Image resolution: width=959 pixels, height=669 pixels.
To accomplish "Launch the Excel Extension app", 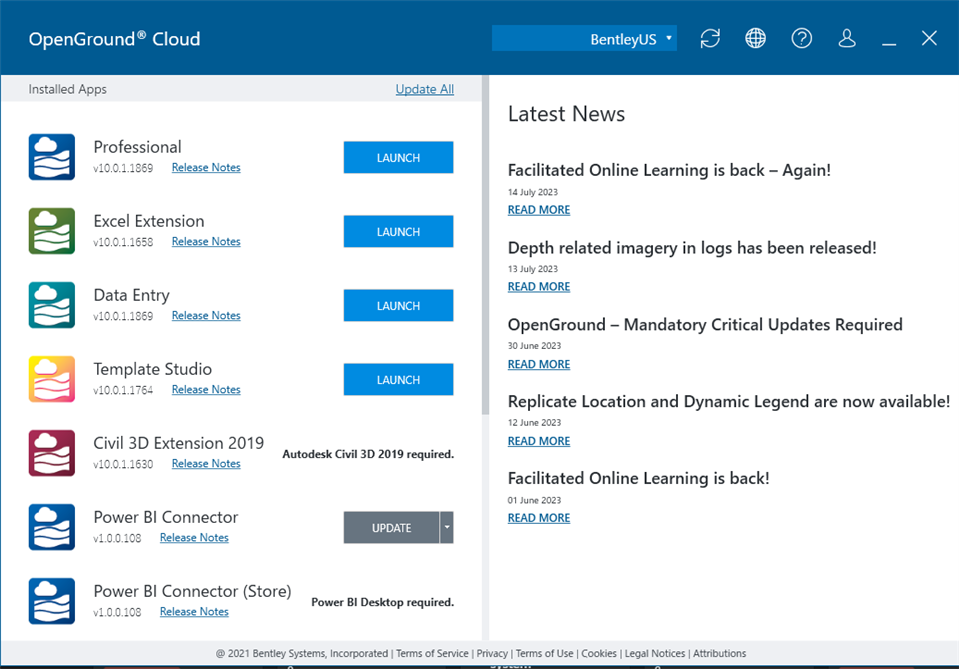I will tap(398, 232).
